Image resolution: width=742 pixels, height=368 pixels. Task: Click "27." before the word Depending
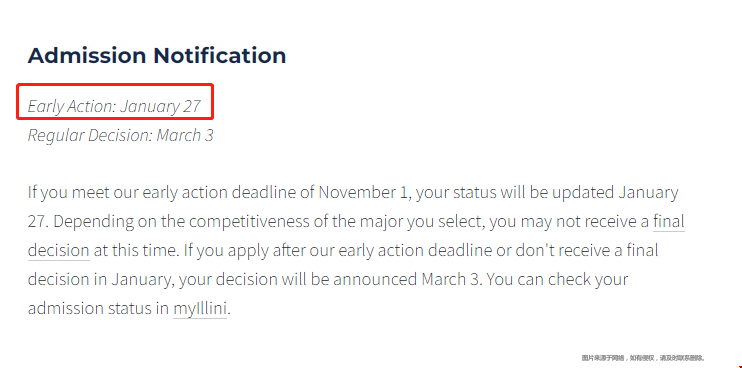point(38,221)
